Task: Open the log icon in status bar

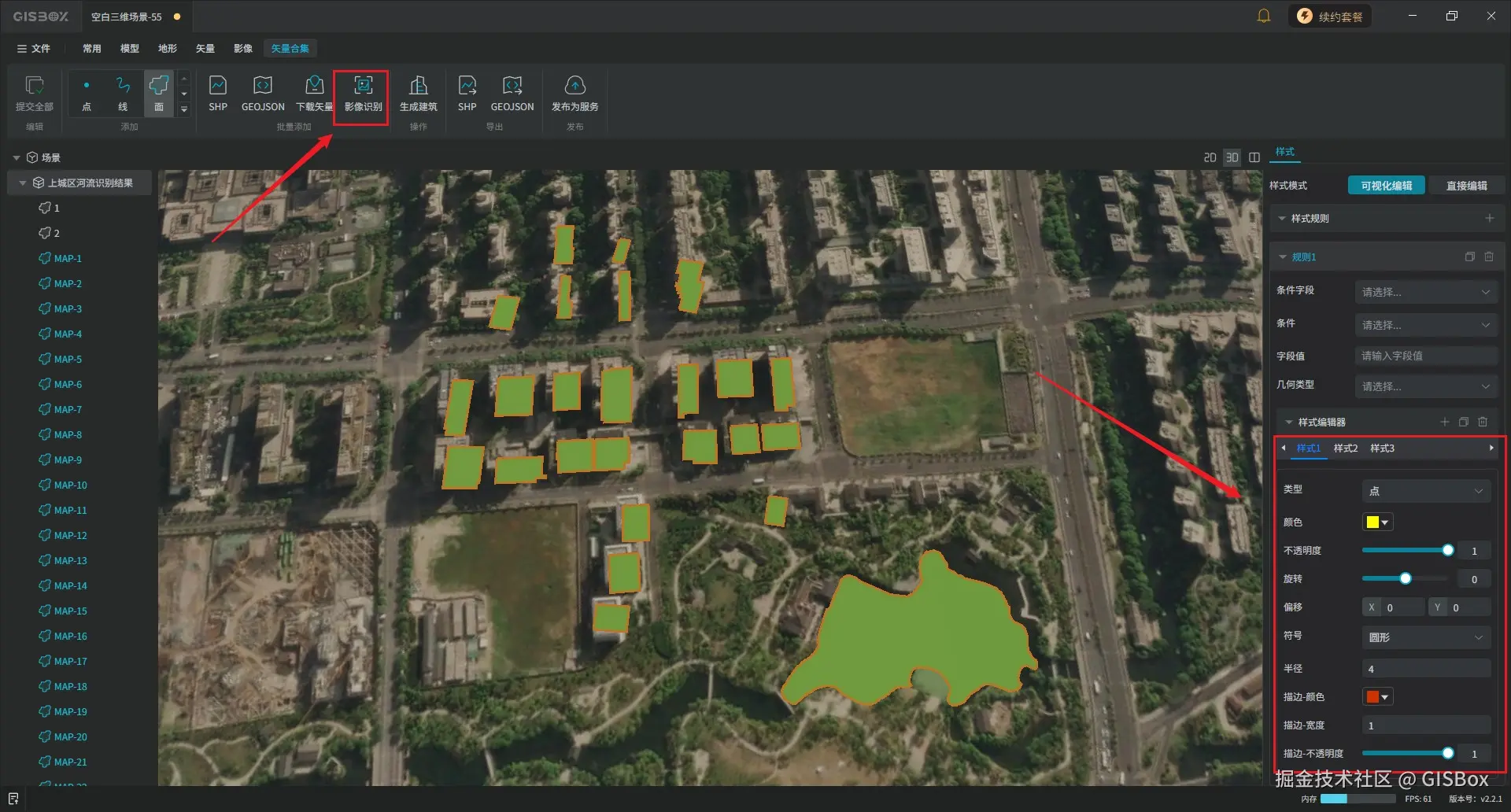Action: click(13, 799)
